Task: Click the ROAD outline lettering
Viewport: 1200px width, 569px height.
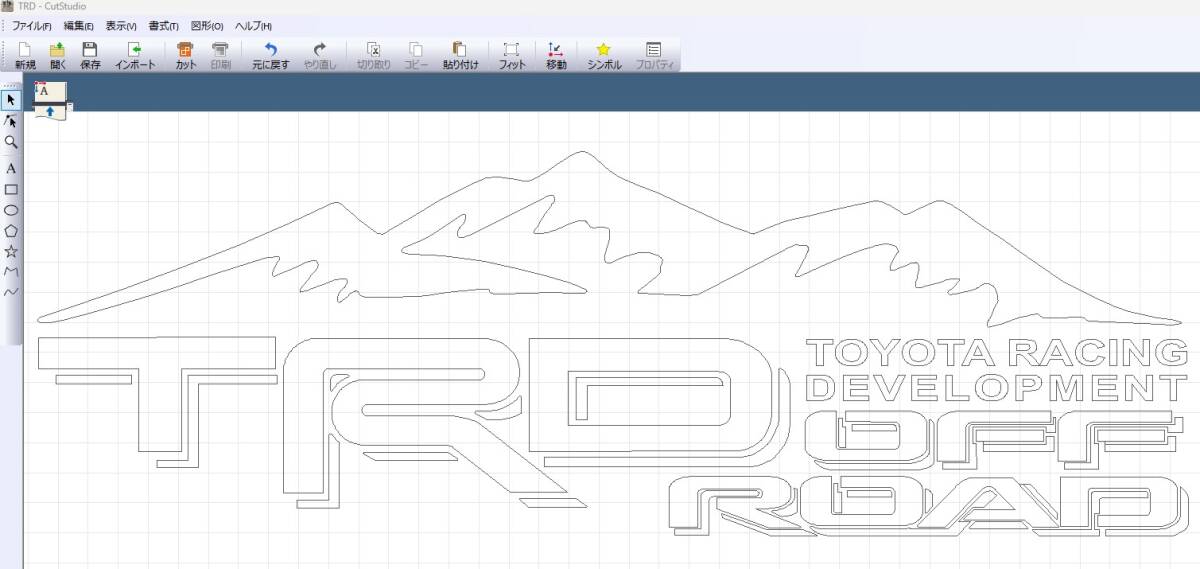Action: pyautogui.click(x=928, y=506)
